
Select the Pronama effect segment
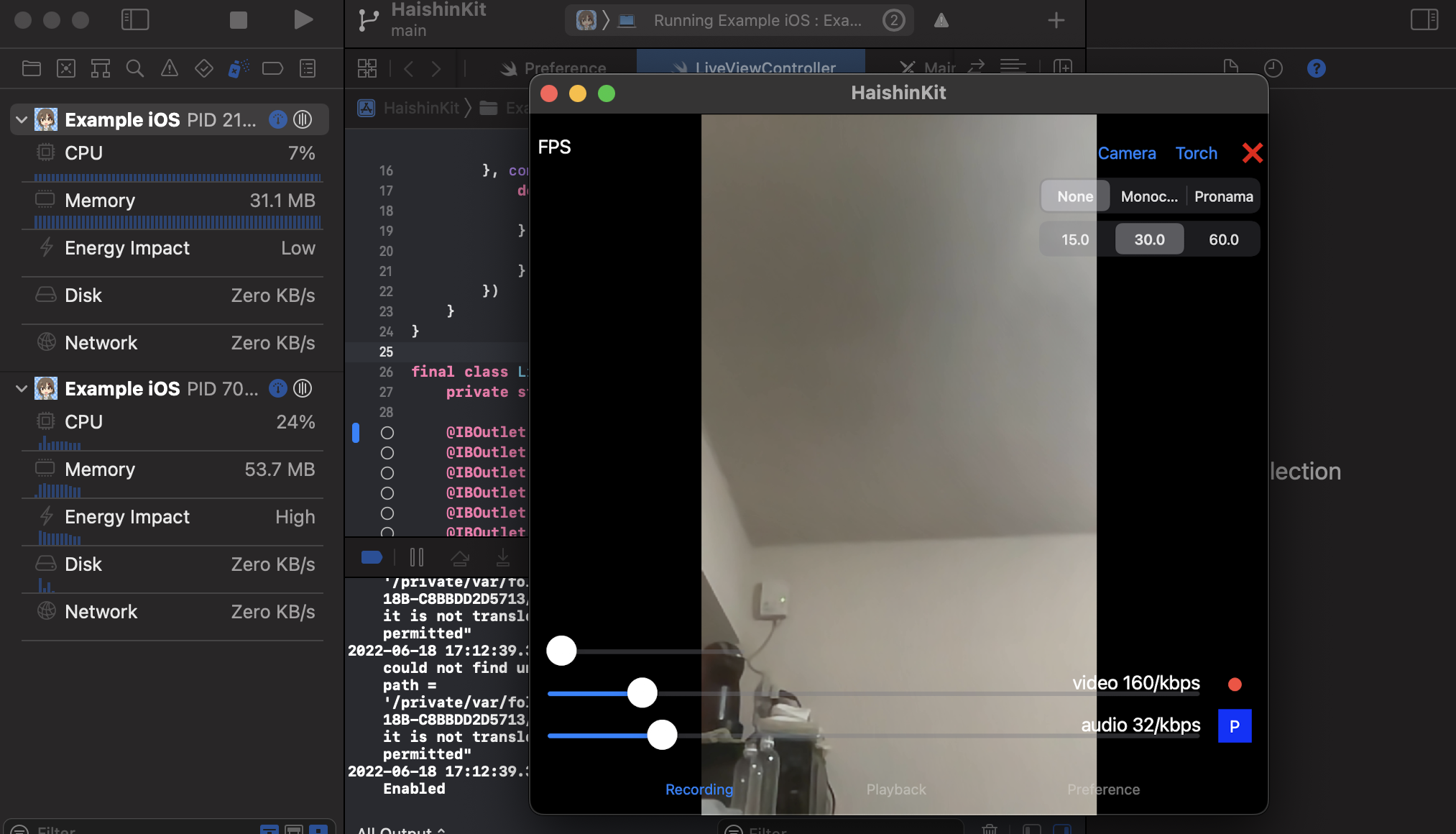(1223, 196)
